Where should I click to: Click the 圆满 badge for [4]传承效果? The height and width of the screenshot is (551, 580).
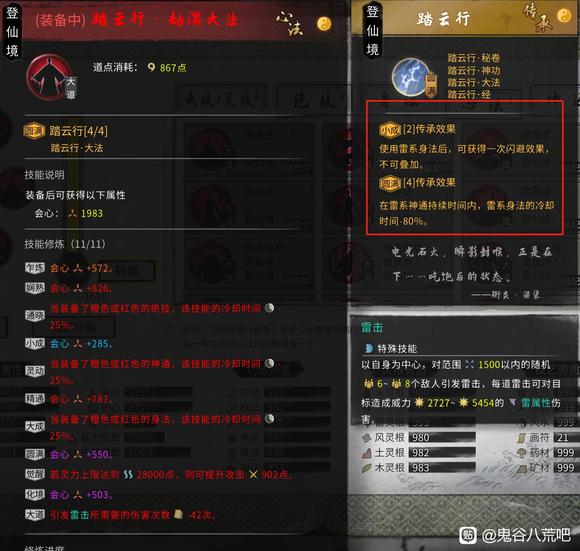[x=390, y=183]
